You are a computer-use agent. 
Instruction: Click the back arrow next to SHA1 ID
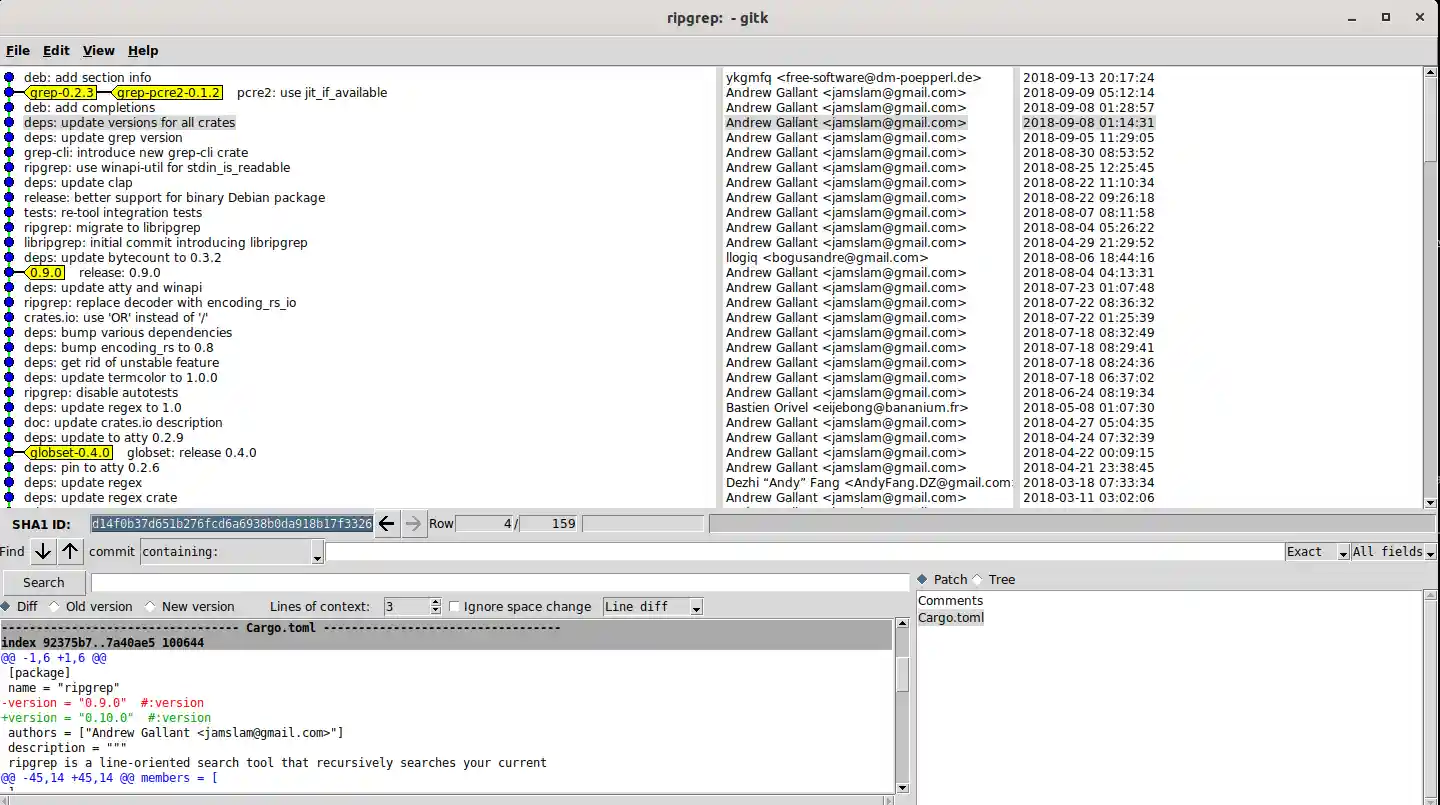(x=387, y=523)
